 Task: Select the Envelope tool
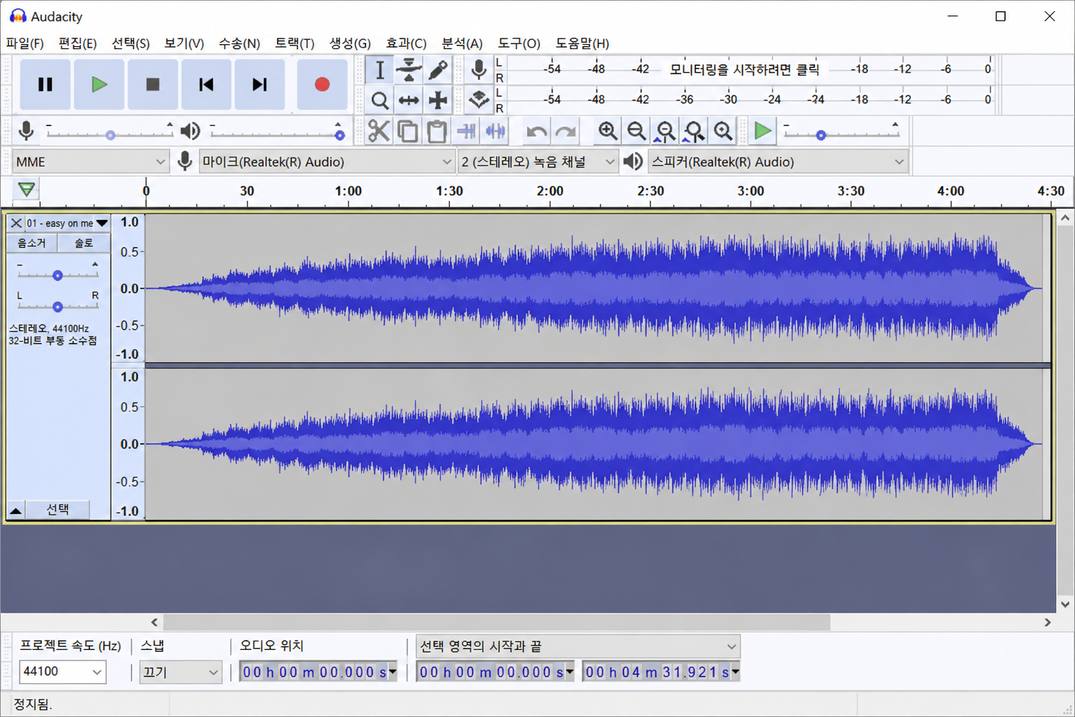[409, 70]
